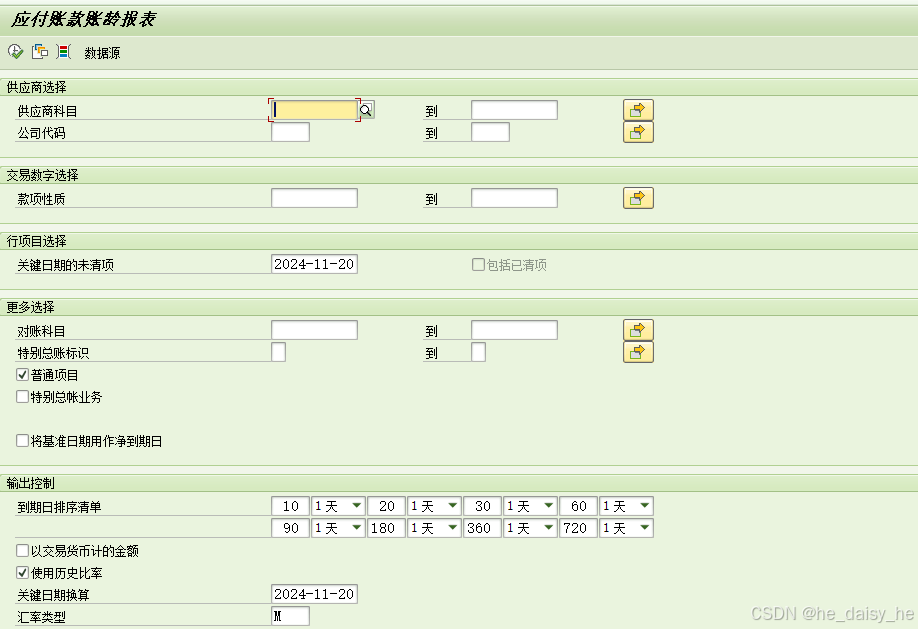Open the 数据源 toolbar button
This screenshot has height=629, width=918.
point(102,53)
